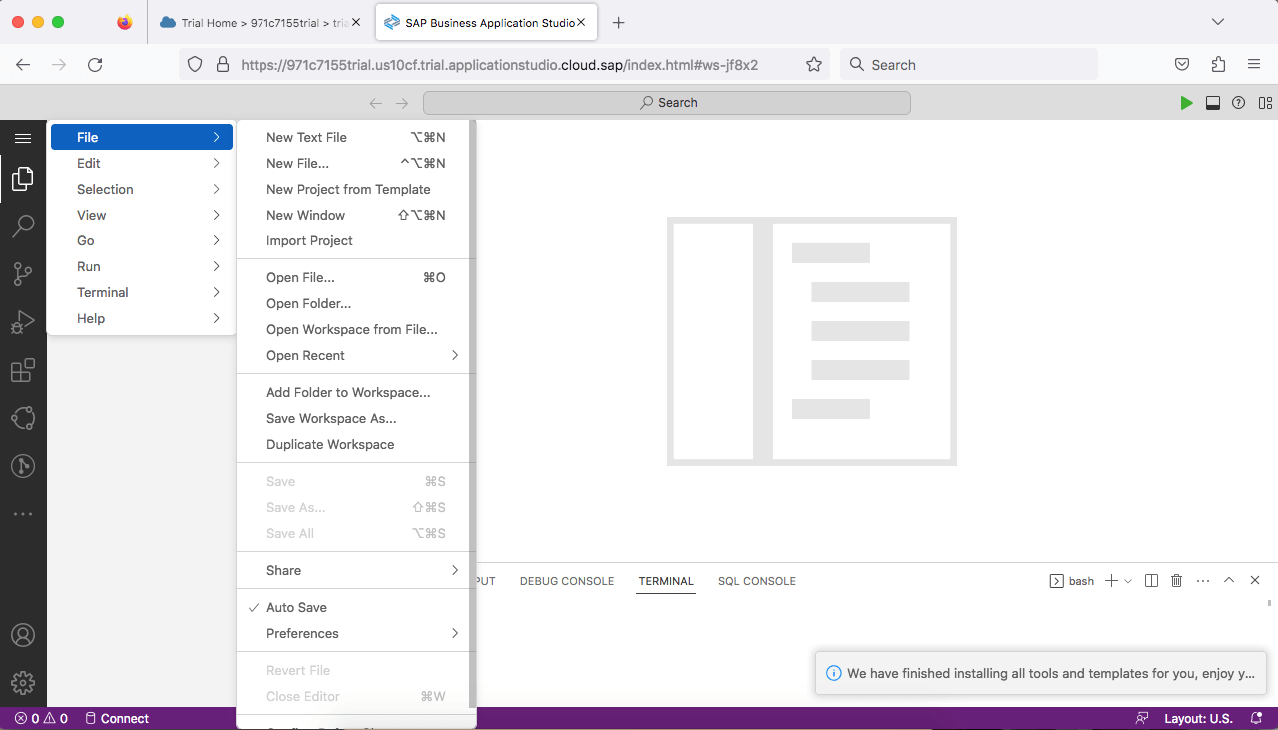Select Import Project menu entry
1278x730 pixels.
[x=353, y=241]
